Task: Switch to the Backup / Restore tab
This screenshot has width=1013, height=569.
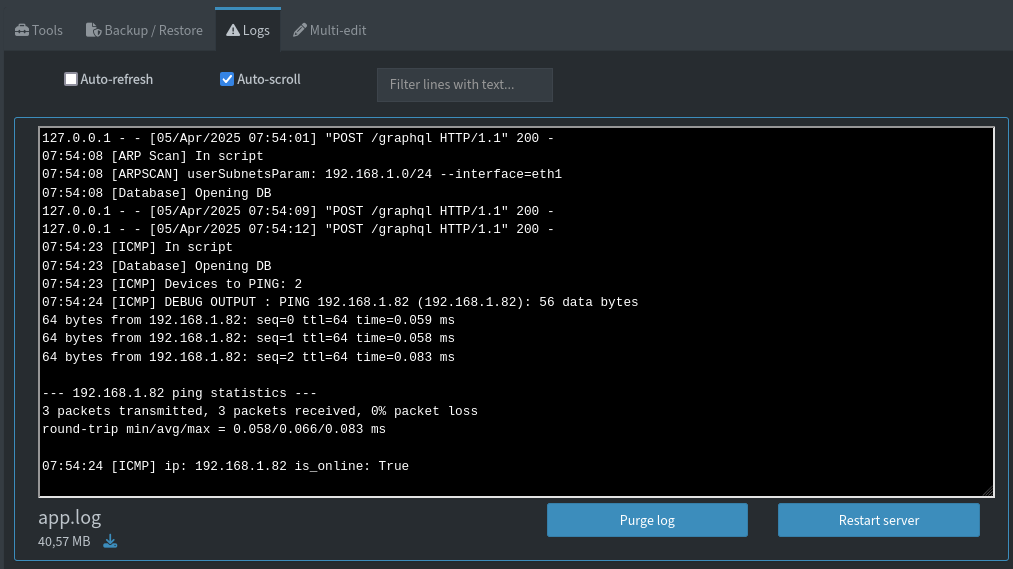Action: (153, 31)
